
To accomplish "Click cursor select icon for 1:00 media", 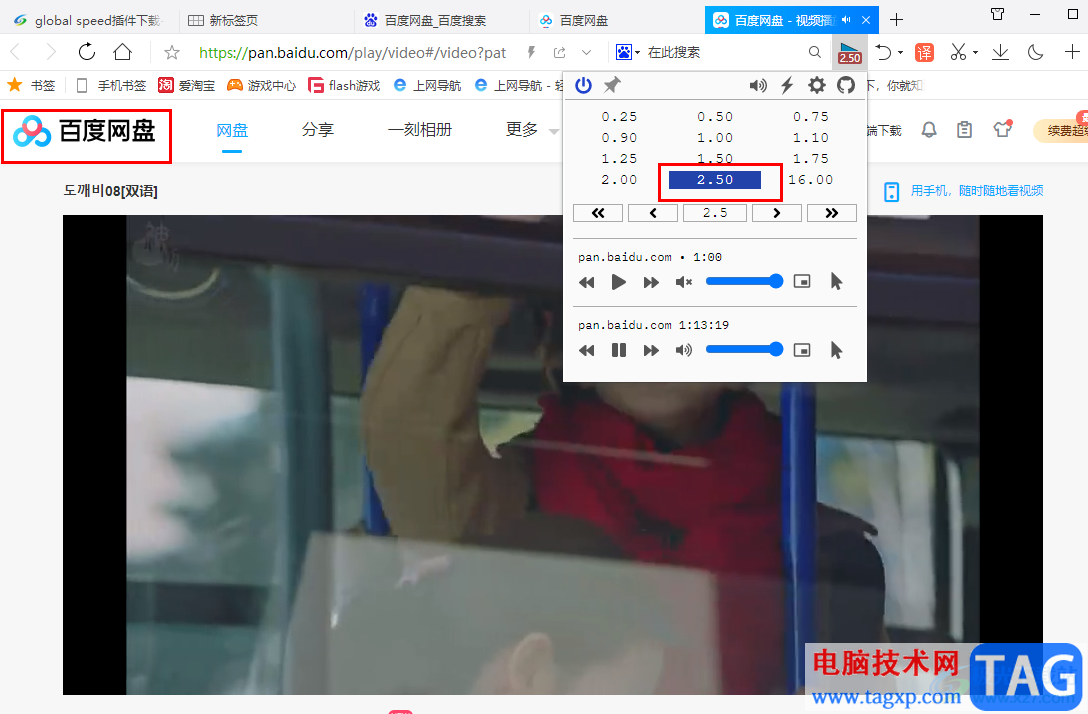I will point(836,281).
